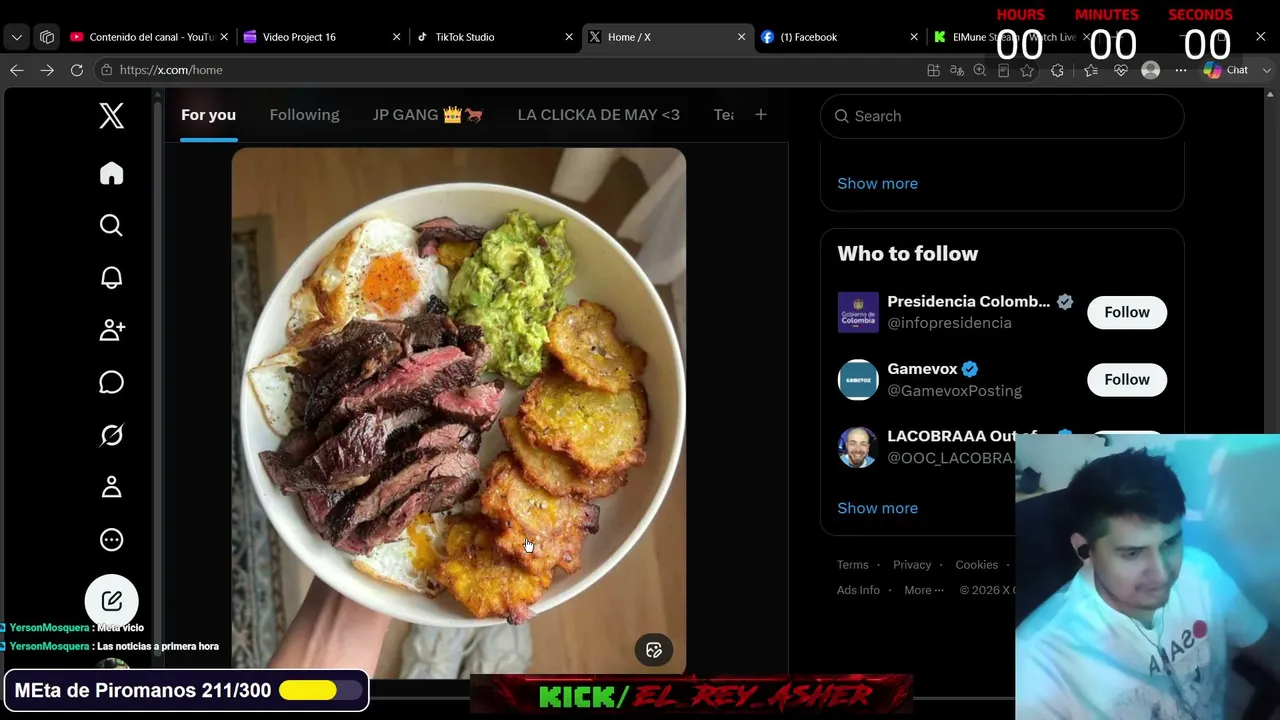View site information for x.com
Image resolution: width=1280 pixels, height=720 pixels.
[106, 70]
